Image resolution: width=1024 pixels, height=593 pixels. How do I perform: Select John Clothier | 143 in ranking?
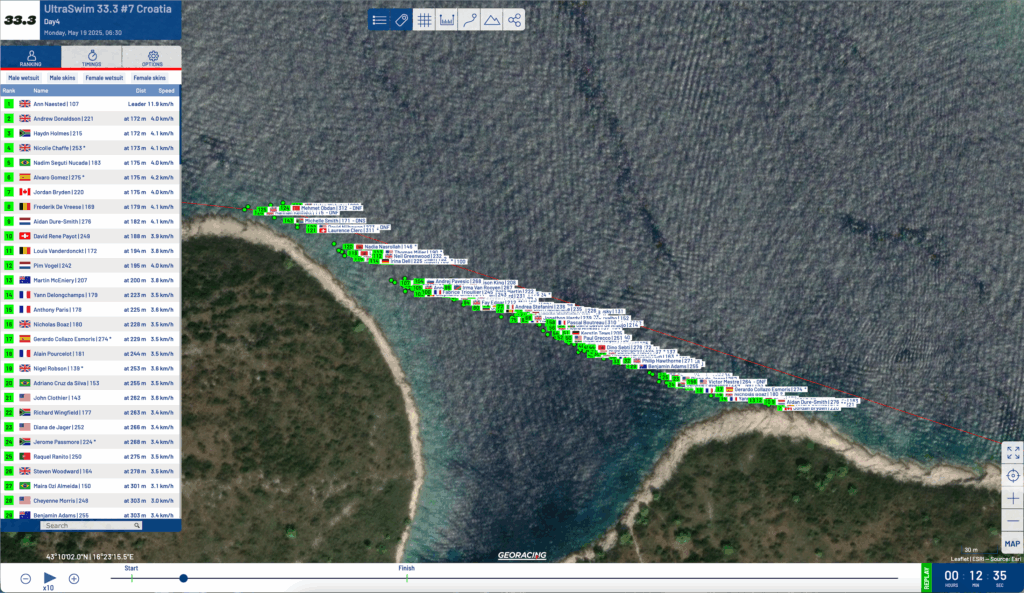pyautogui.click(x=91, y=398)
